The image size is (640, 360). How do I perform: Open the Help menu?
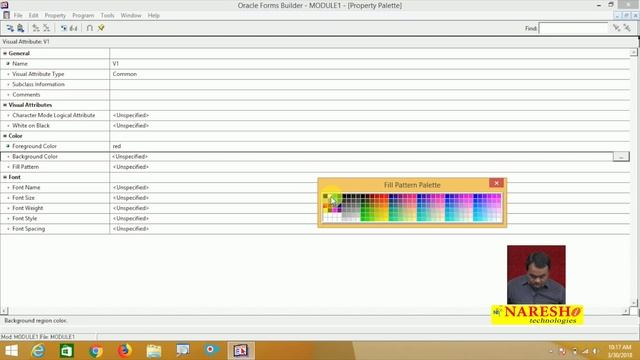point(153,16)
